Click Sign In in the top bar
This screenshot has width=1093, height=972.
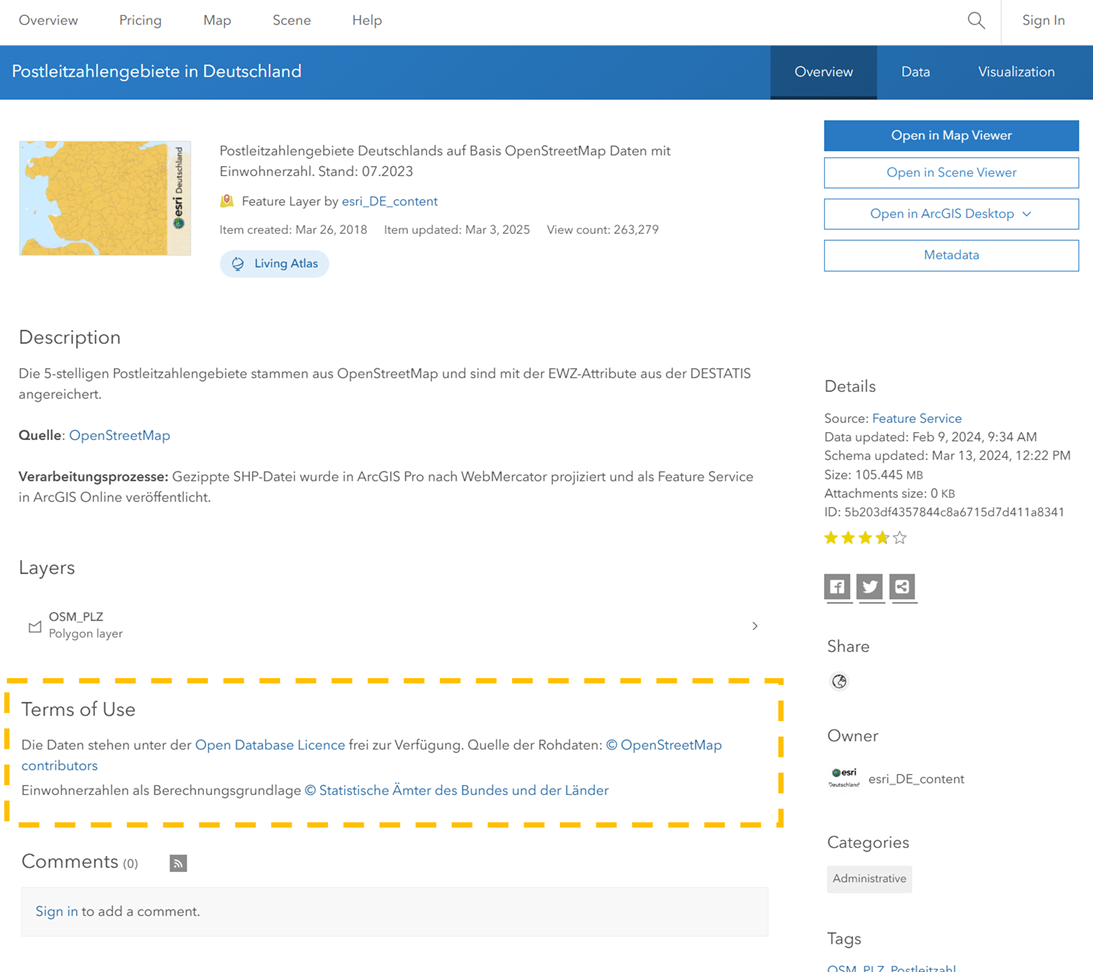[1044, 20]
